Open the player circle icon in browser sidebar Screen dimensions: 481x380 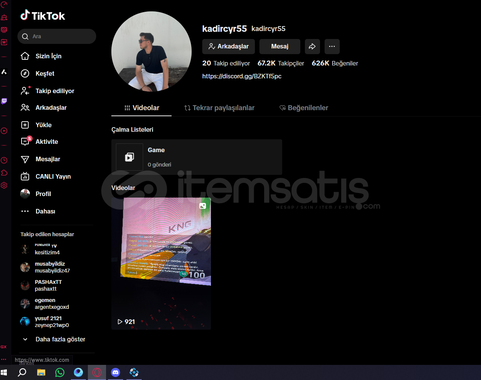tap(4, 131)
